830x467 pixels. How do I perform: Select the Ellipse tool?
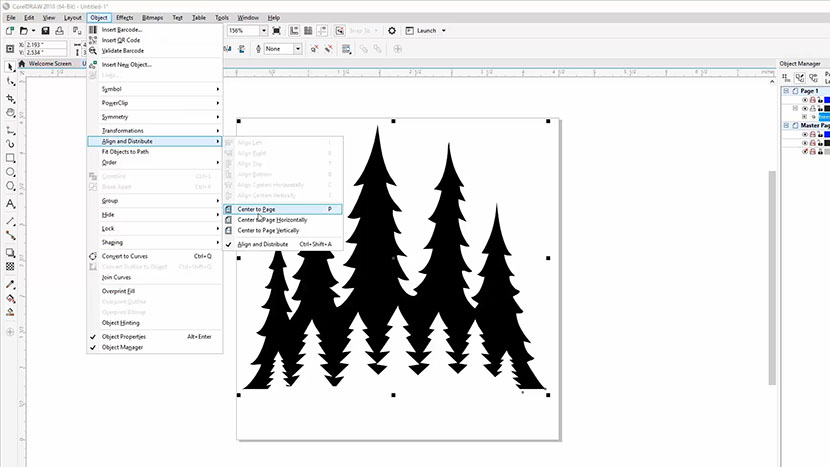click(10, 172)
